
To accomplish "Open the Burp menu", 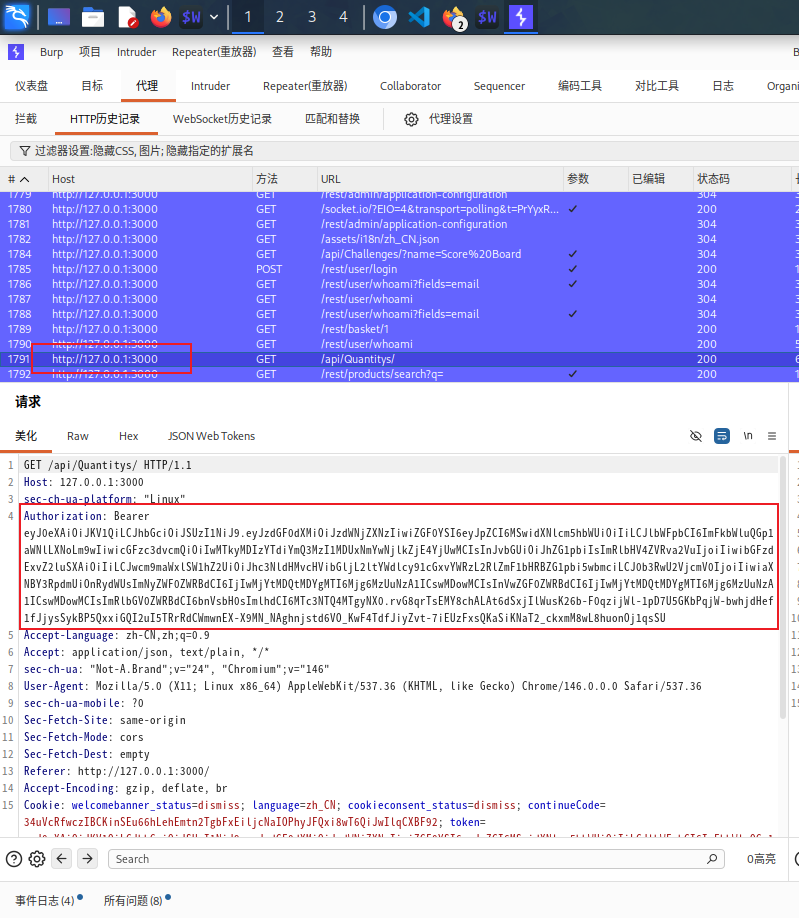I will 52,52.
